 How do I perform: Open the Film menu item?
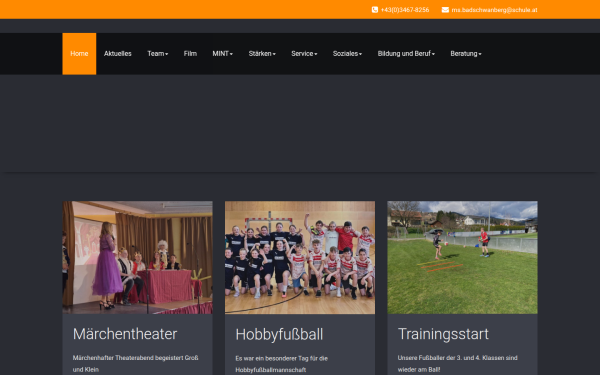pyautogui.click(x=190, y=54)
